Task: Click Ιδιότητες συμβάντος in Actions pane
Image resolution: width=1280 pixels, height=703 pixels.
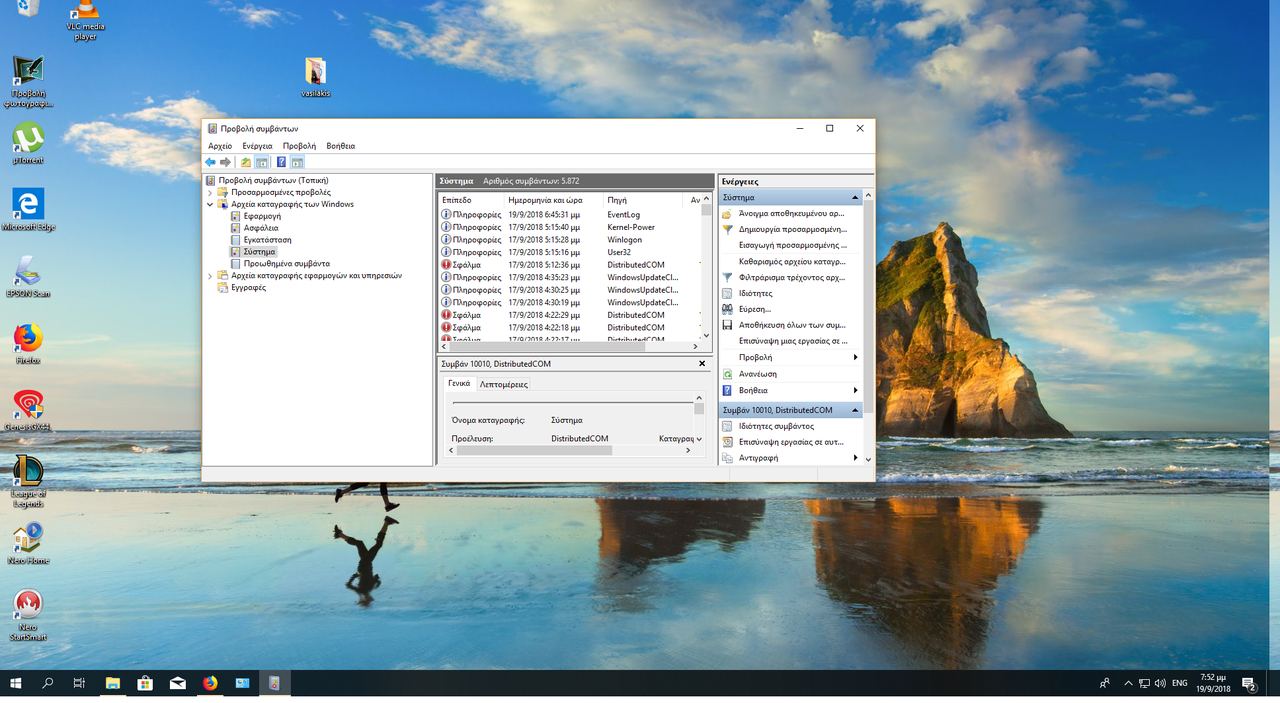Action: click(x=776, y=426)
